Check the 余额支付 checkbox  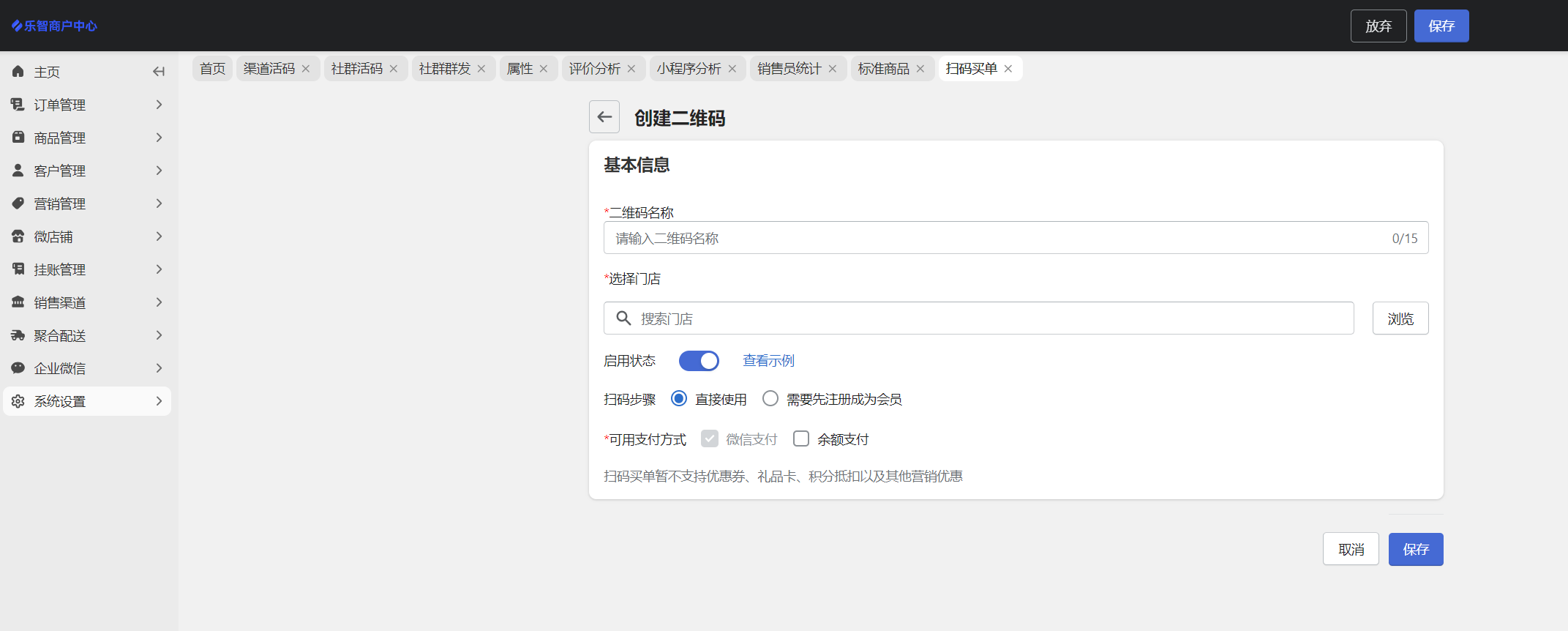tap(801, 439)
